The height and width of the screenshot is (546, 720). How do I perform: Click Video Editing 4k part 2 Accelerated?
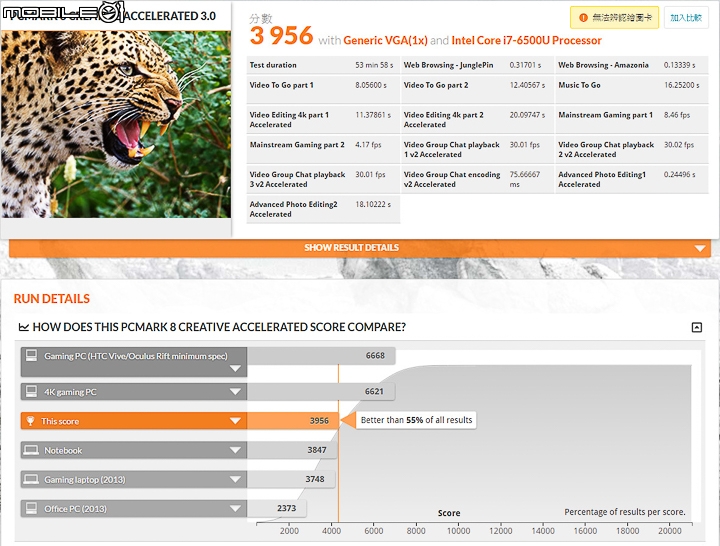point(477,119)
